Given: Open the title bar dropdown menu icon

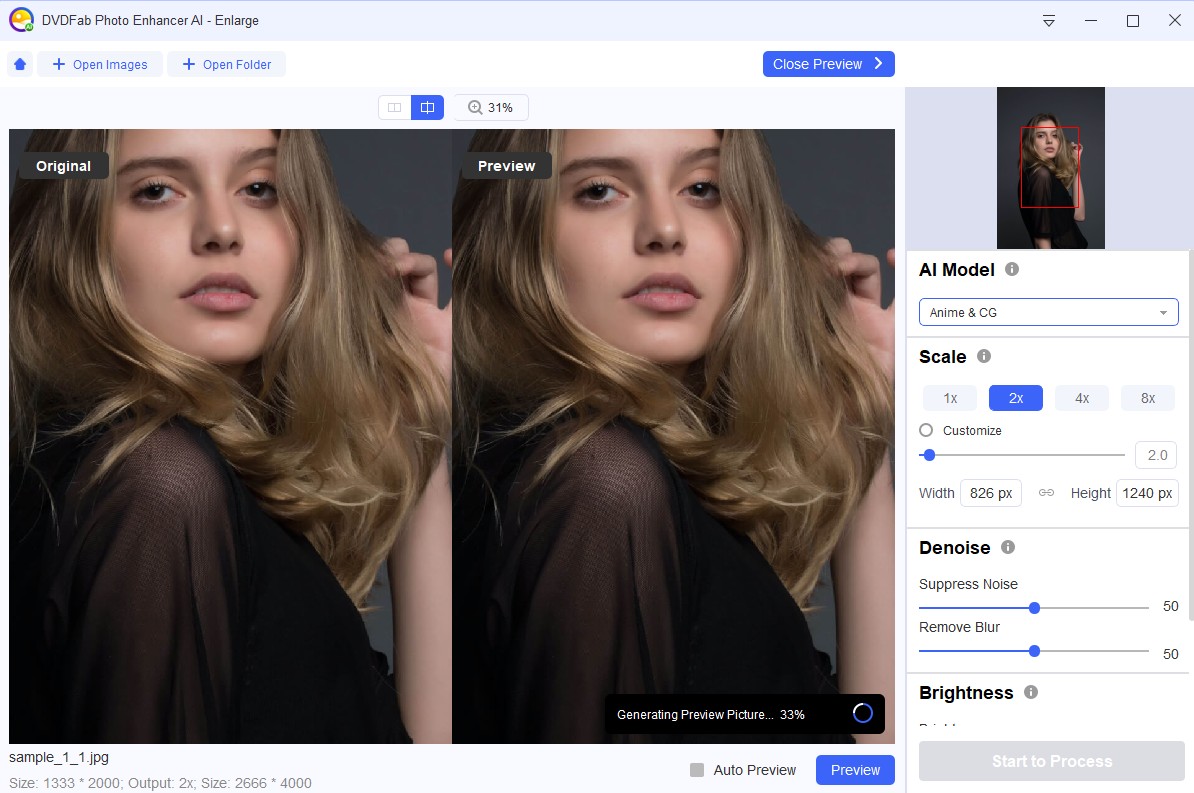Looking at the screenshot, I should [x=1049, y=21].
